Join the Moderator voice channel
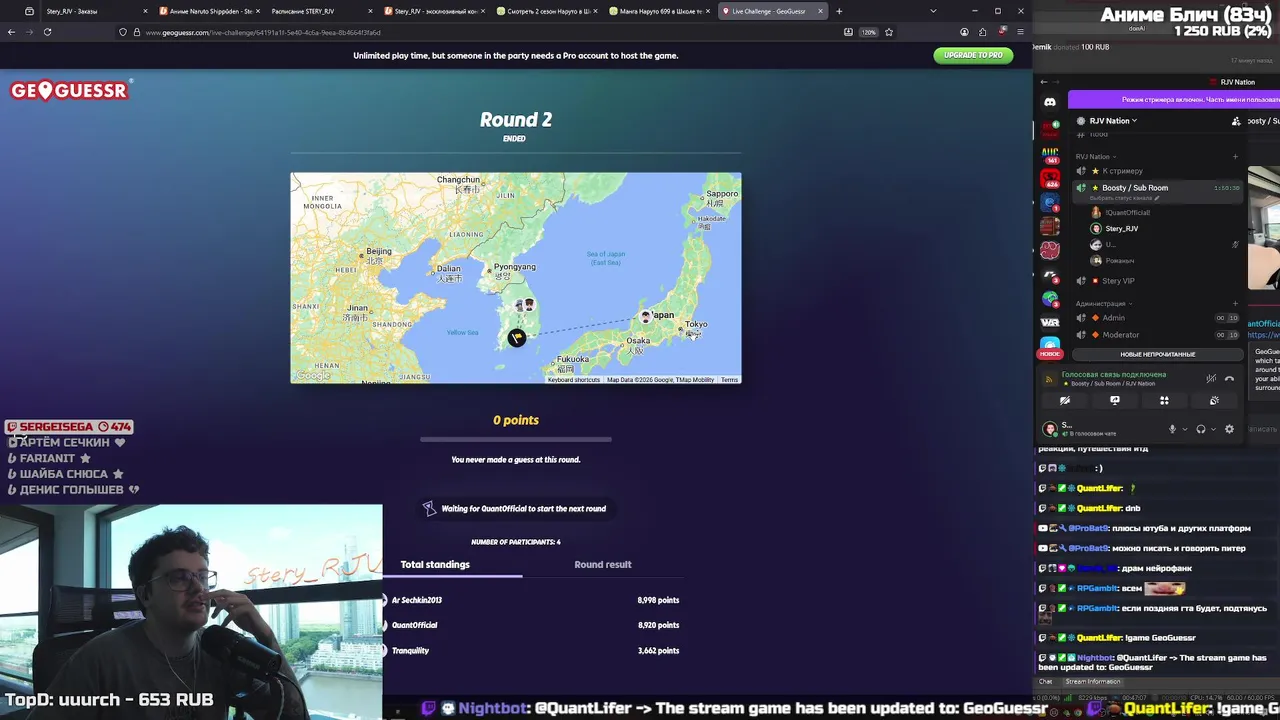 click(x=1158, y=335)
